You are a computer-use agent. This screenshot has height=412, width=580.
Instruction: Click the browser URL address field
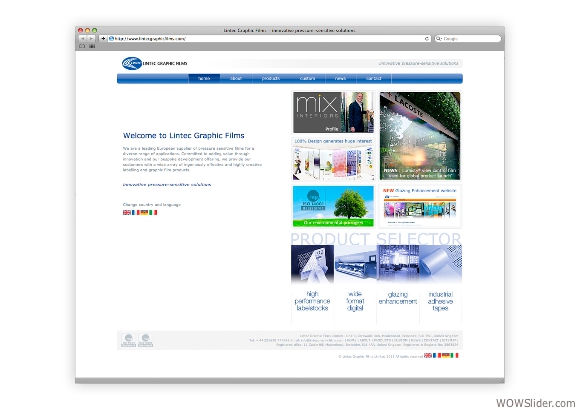click(269, 38)
